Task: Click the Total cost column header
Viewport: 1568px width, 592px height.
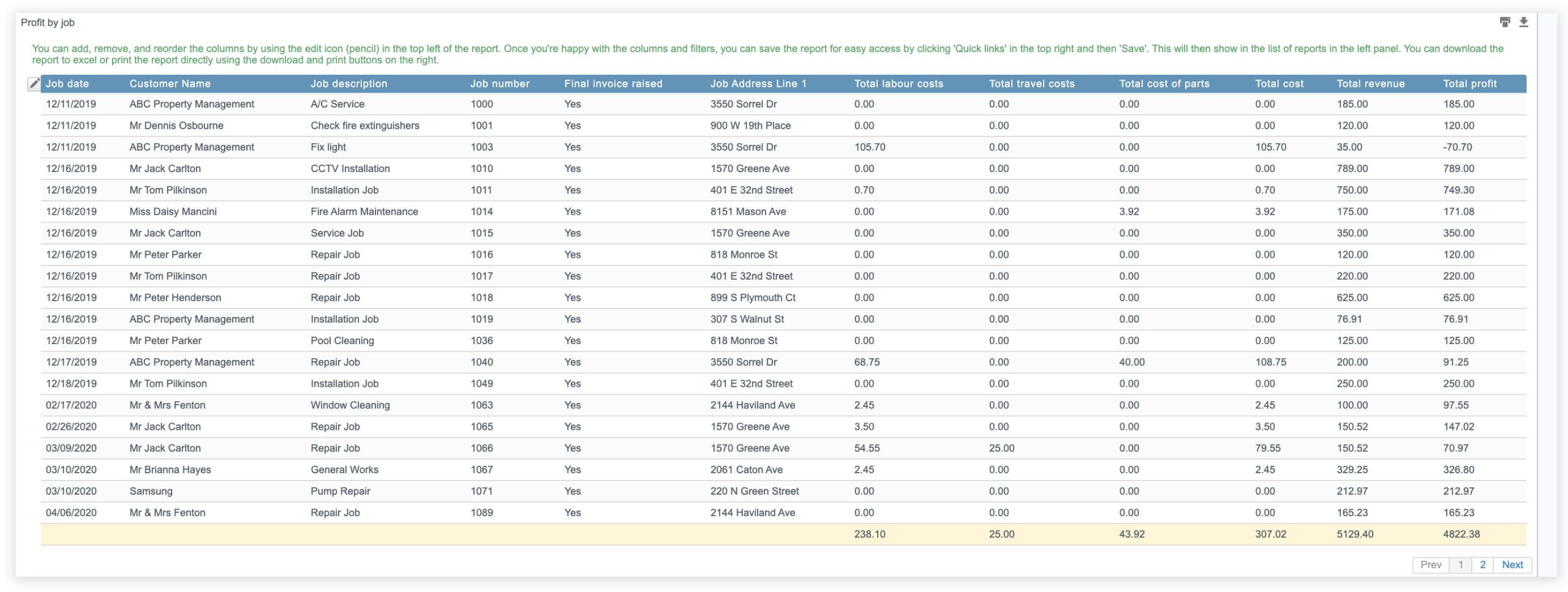Action: point(1279,84)
